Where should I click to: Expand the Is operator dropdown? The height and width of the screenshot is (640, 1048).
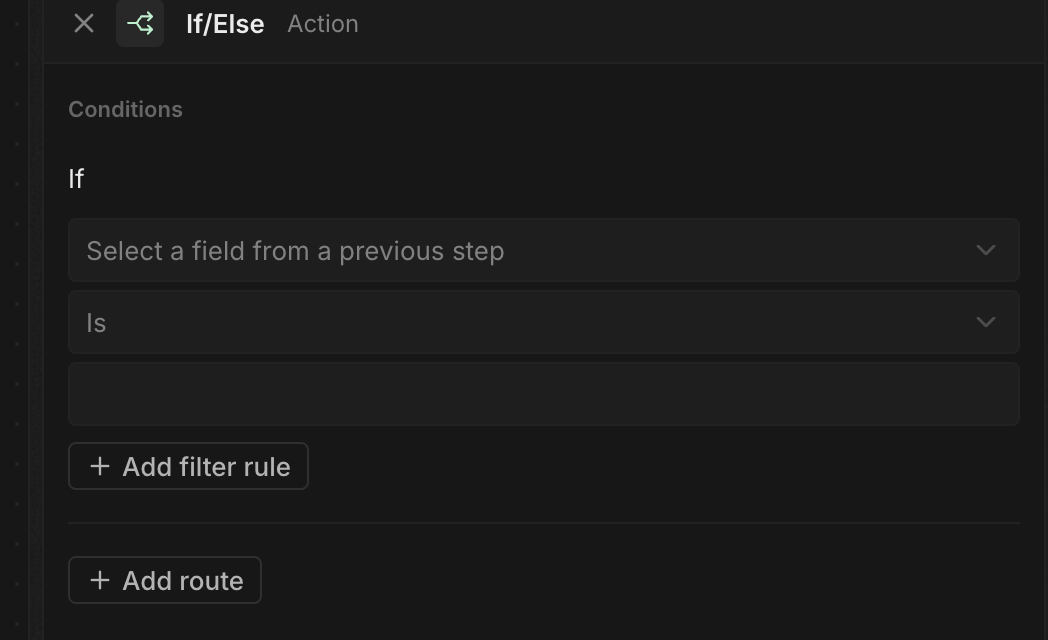543,322
